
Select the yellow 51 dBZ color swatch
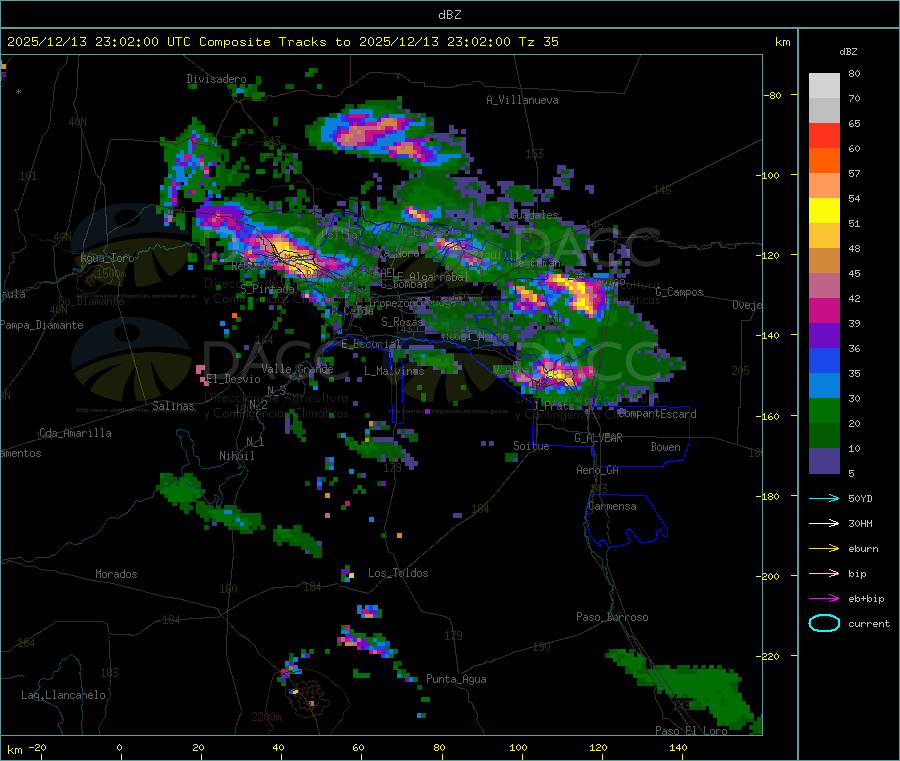(x=824, y=211)
